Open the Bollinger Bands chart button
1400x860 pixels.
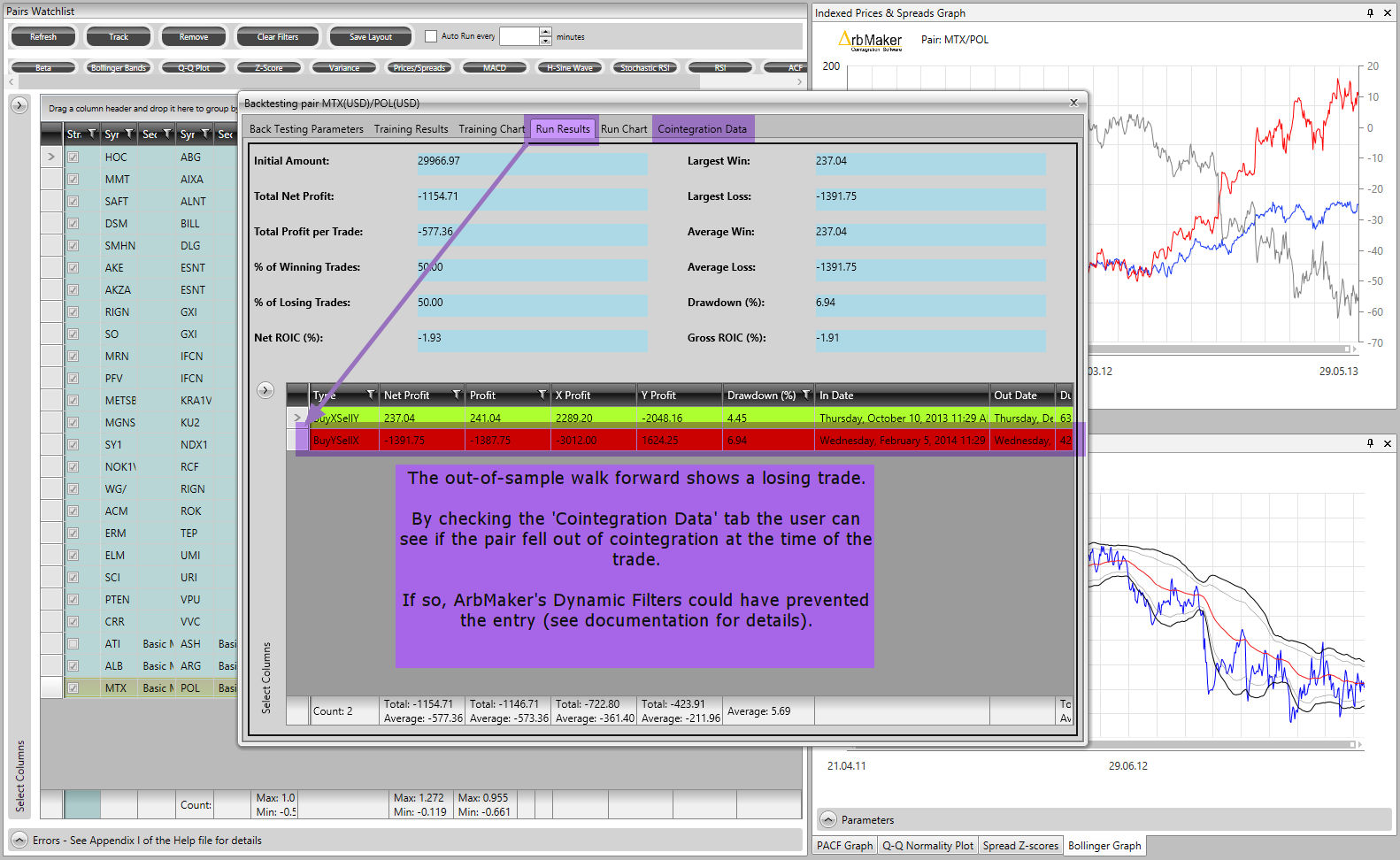tap(119, 68)
